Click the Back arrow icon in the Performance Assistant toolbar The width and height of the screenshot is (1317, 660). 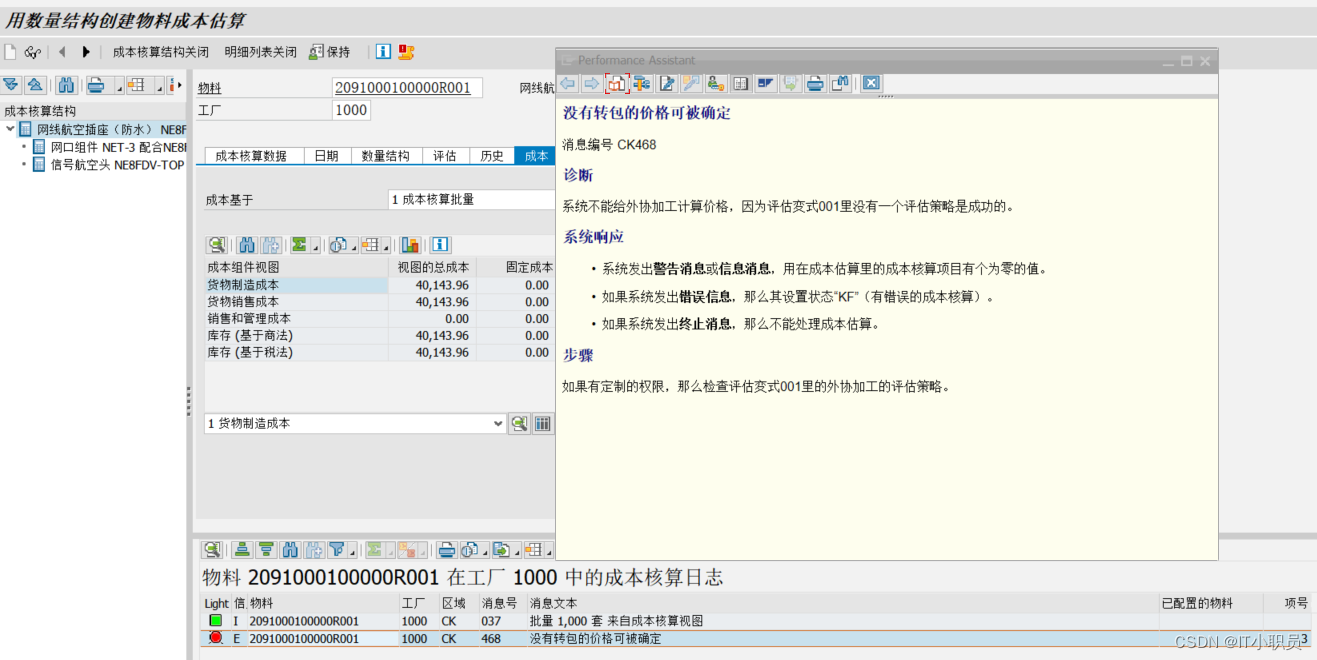[x=566, y=83]
